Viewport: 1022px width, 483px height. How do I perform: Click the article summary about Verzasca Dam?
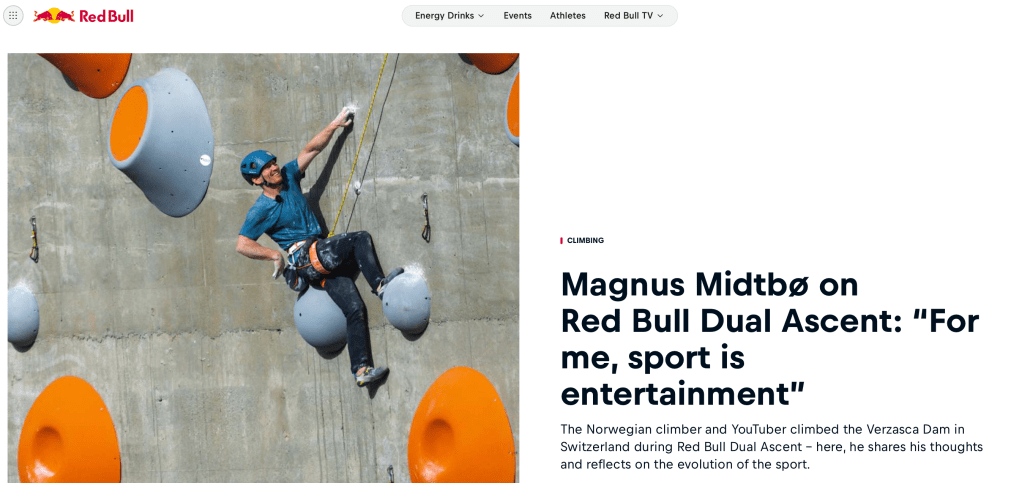pyautogui.click(x=772, y=447)
